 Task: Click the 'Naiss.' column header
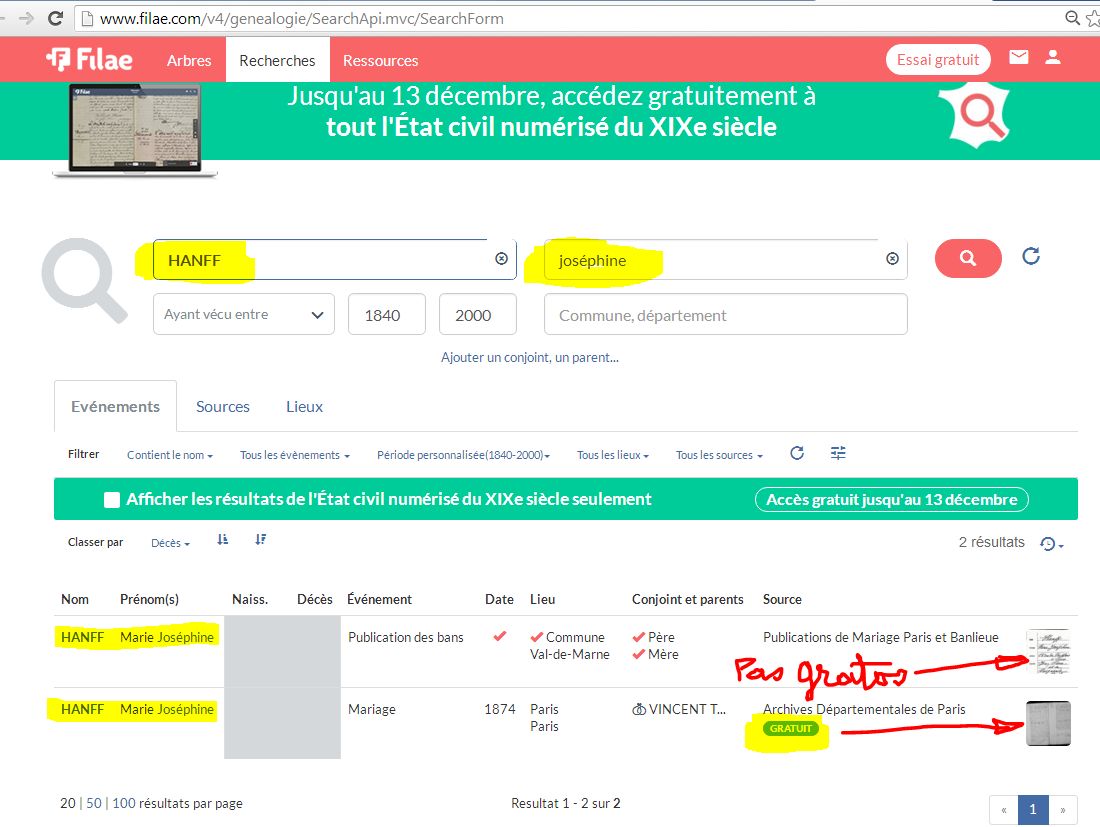[250, 599]
